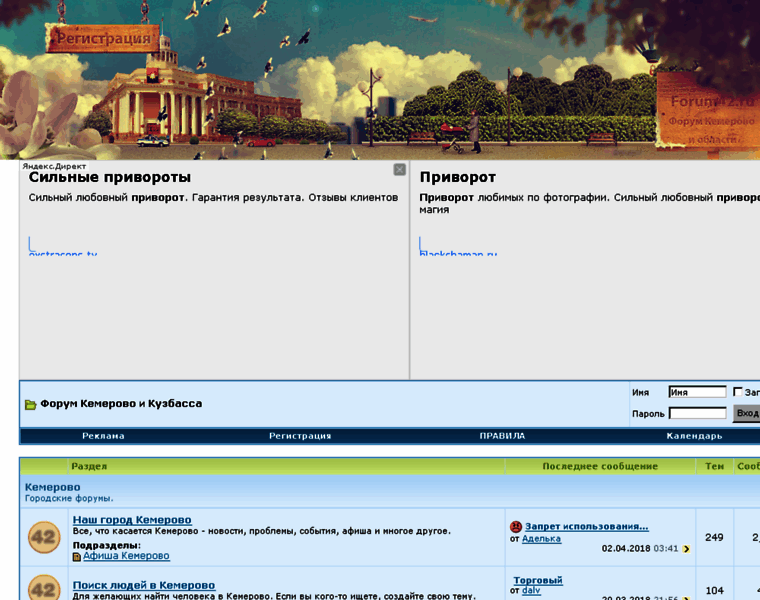The width and height of the screenshot is (760, 600).
Task: Click the 42 icon for Поиск людей в Кемерово
Action: (44, 588)
